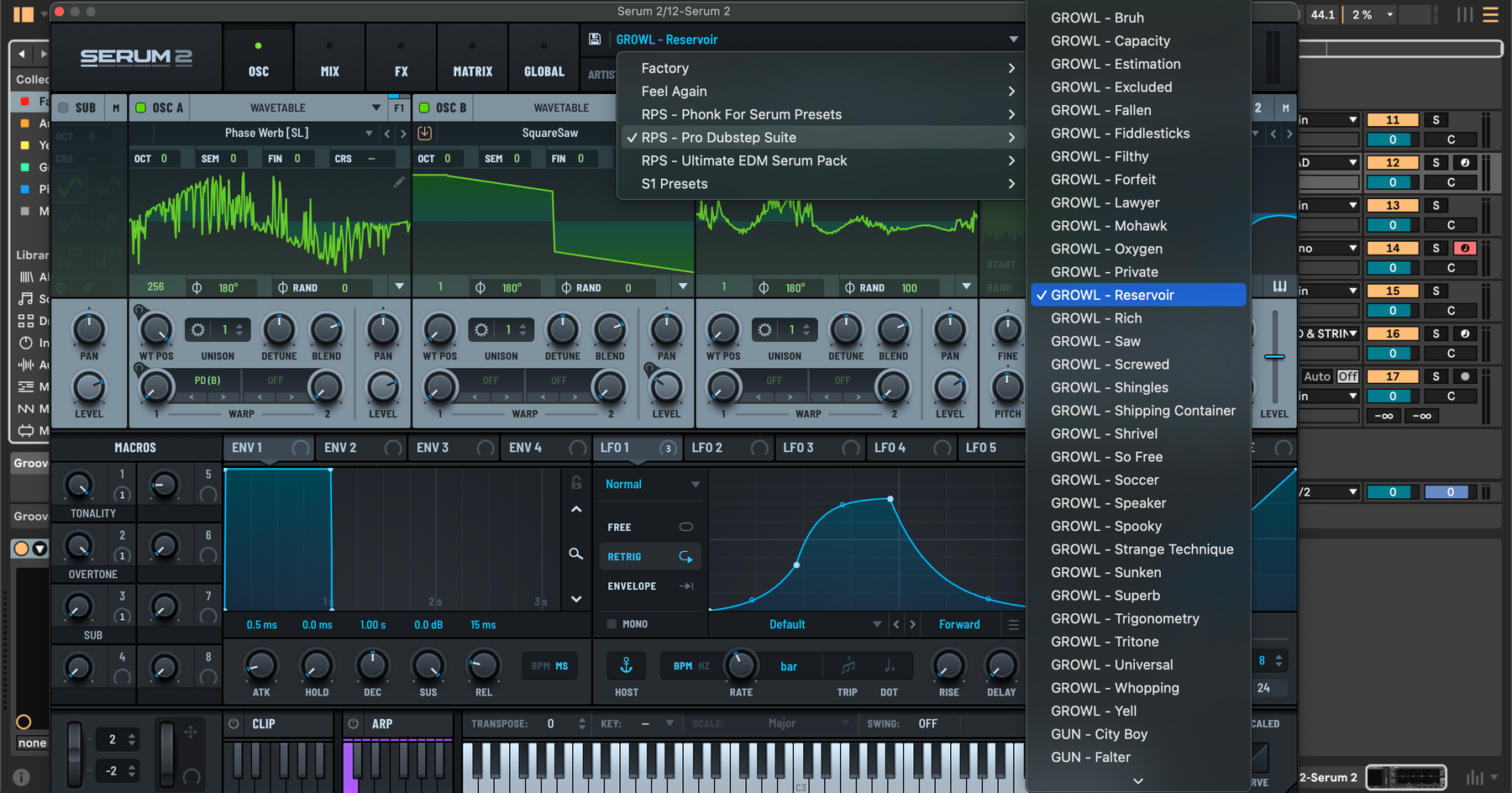The height and width of the screenshot is (793, 1512).
Task: Toggle the LFO FREE mode switch
Action: tap(685, 527)
